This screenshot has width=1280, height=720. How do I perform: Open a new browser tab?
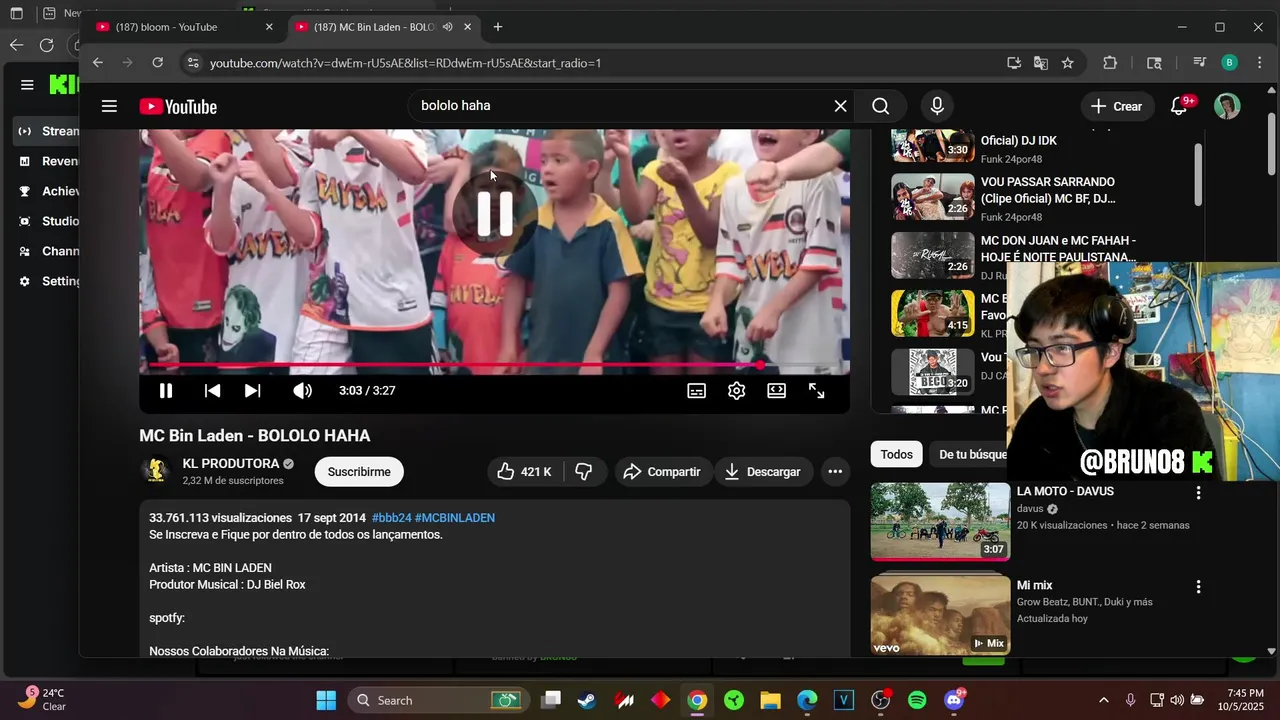click(498, 27)
